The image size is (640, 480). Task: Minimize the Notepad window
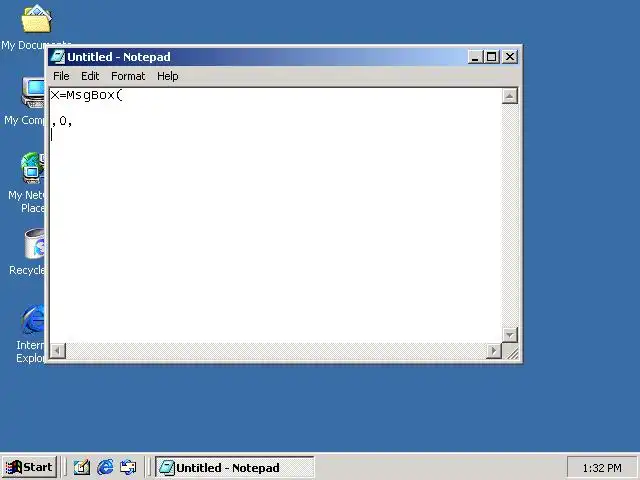click(475, 57)
